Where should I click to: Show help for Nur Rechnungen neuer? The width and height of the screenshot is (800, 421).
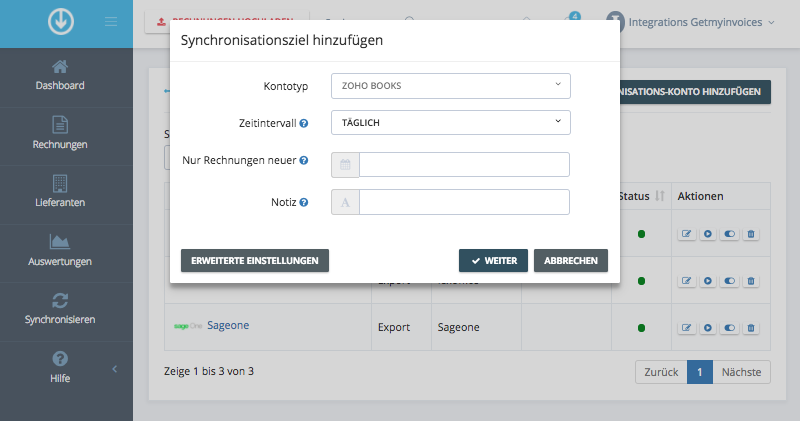304,160
